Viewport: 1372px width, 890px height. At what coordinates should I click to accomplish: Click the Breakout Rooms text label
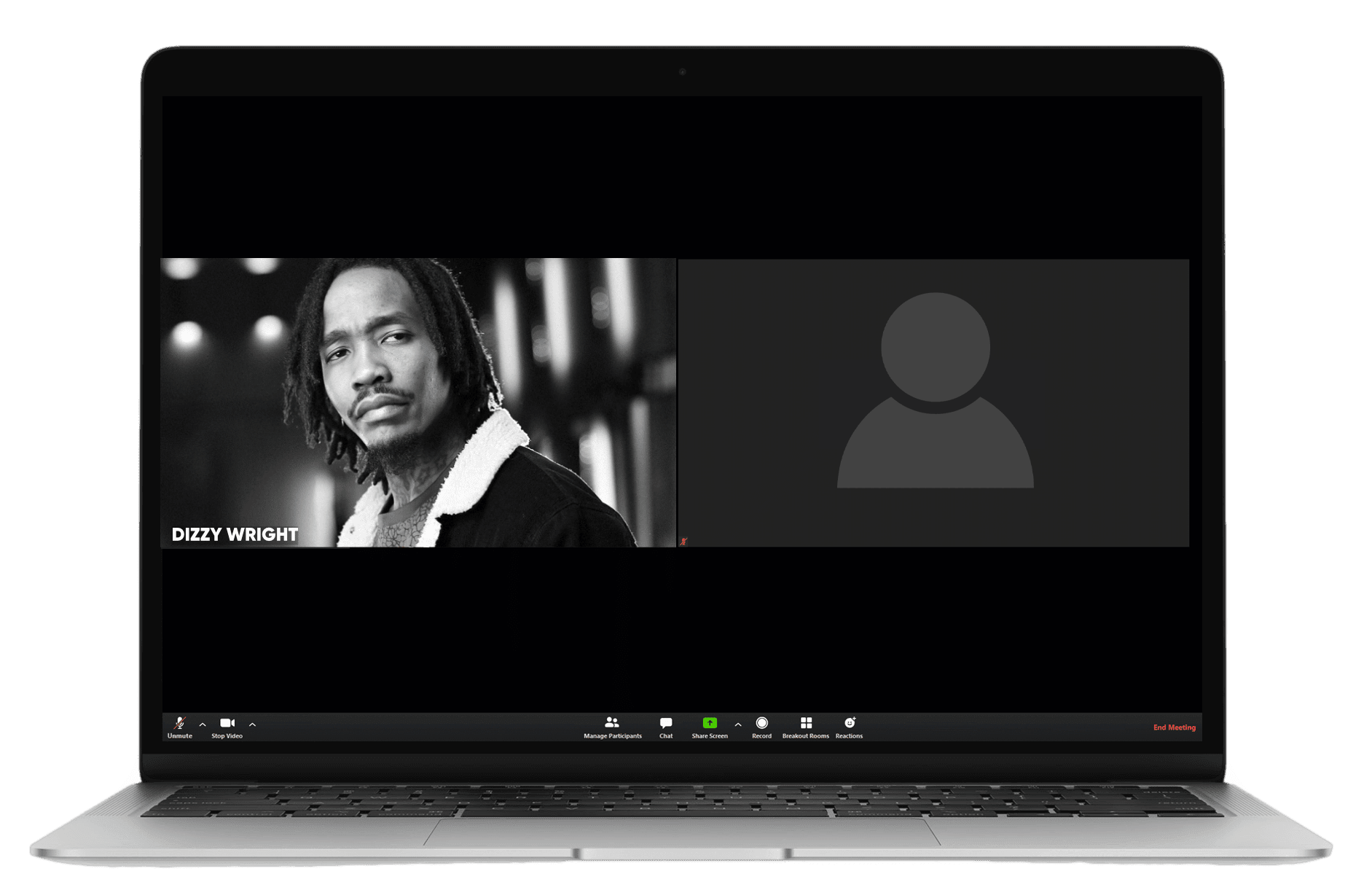tap(806, 736)
